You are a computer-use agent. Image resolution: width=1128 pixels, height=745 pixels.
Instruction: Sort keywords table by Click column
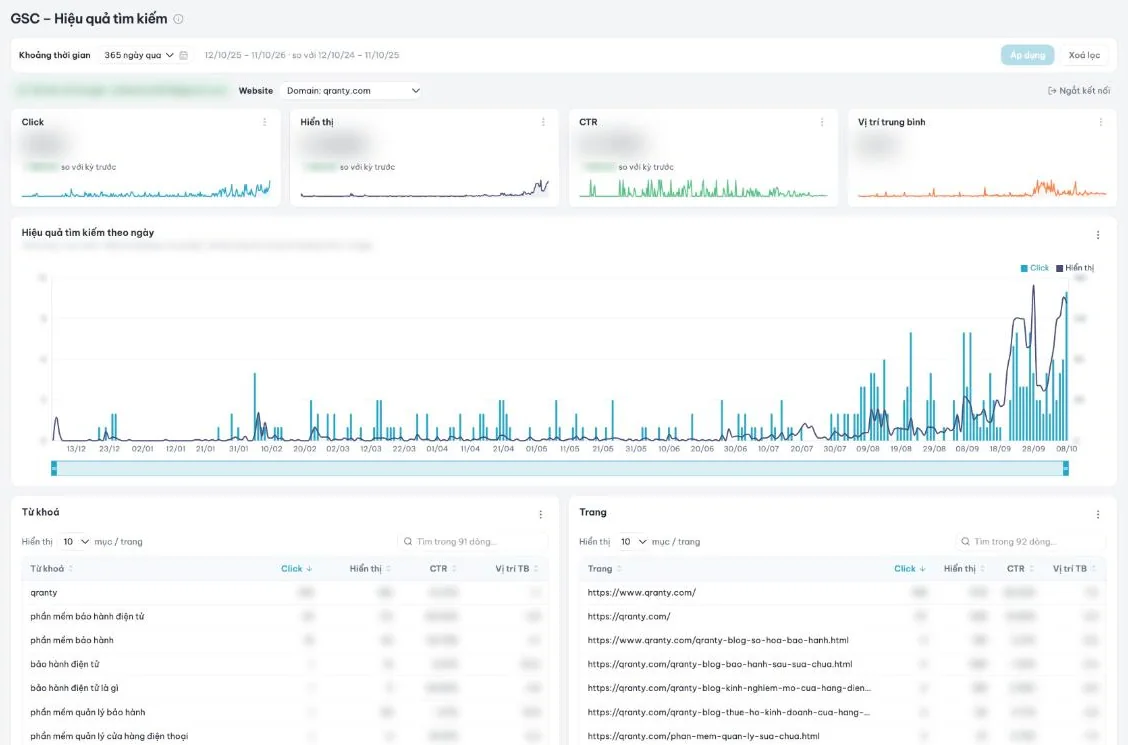296,569
